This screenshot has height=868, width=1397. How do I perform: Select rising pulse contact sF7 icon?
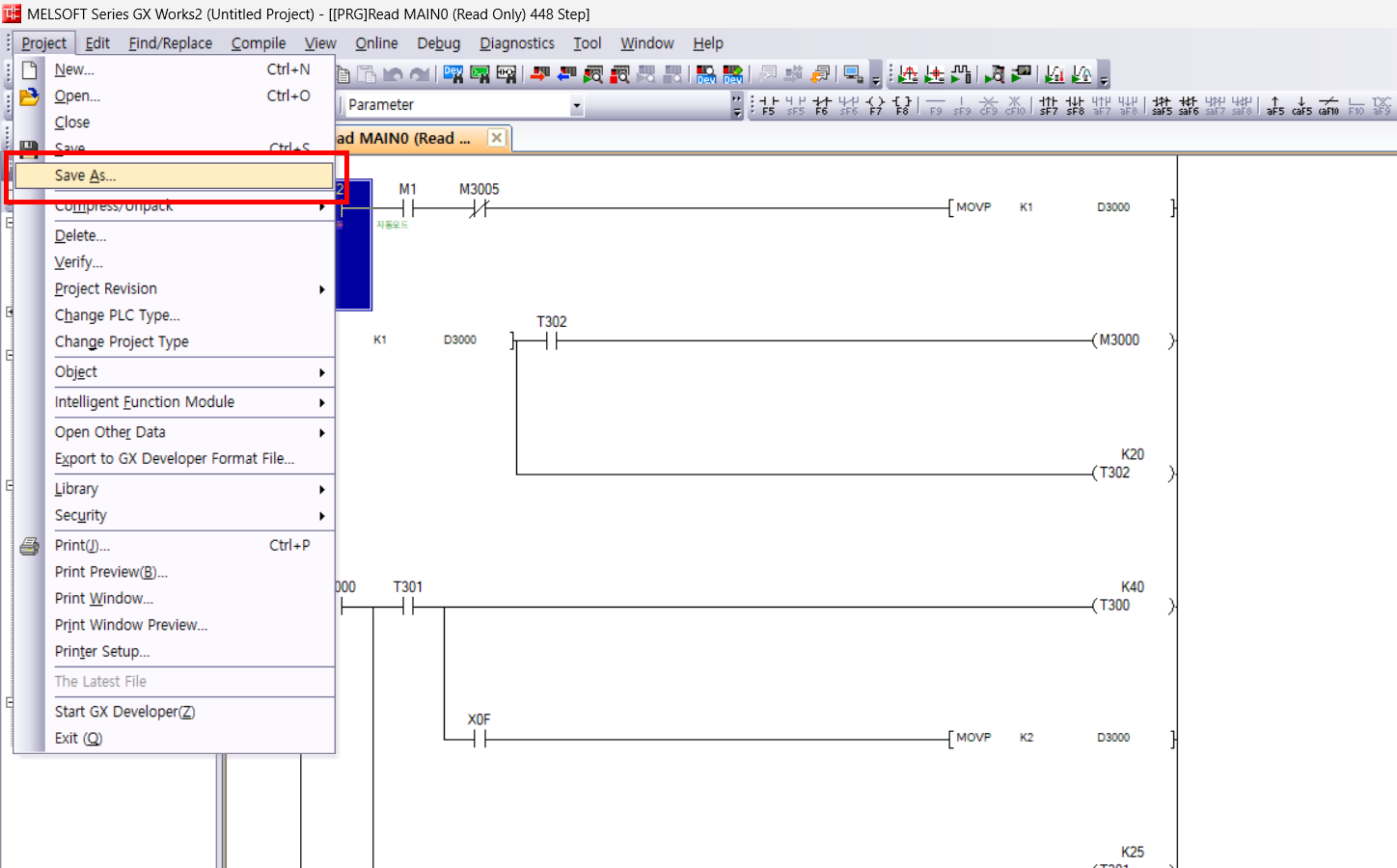click(1049, 105)
